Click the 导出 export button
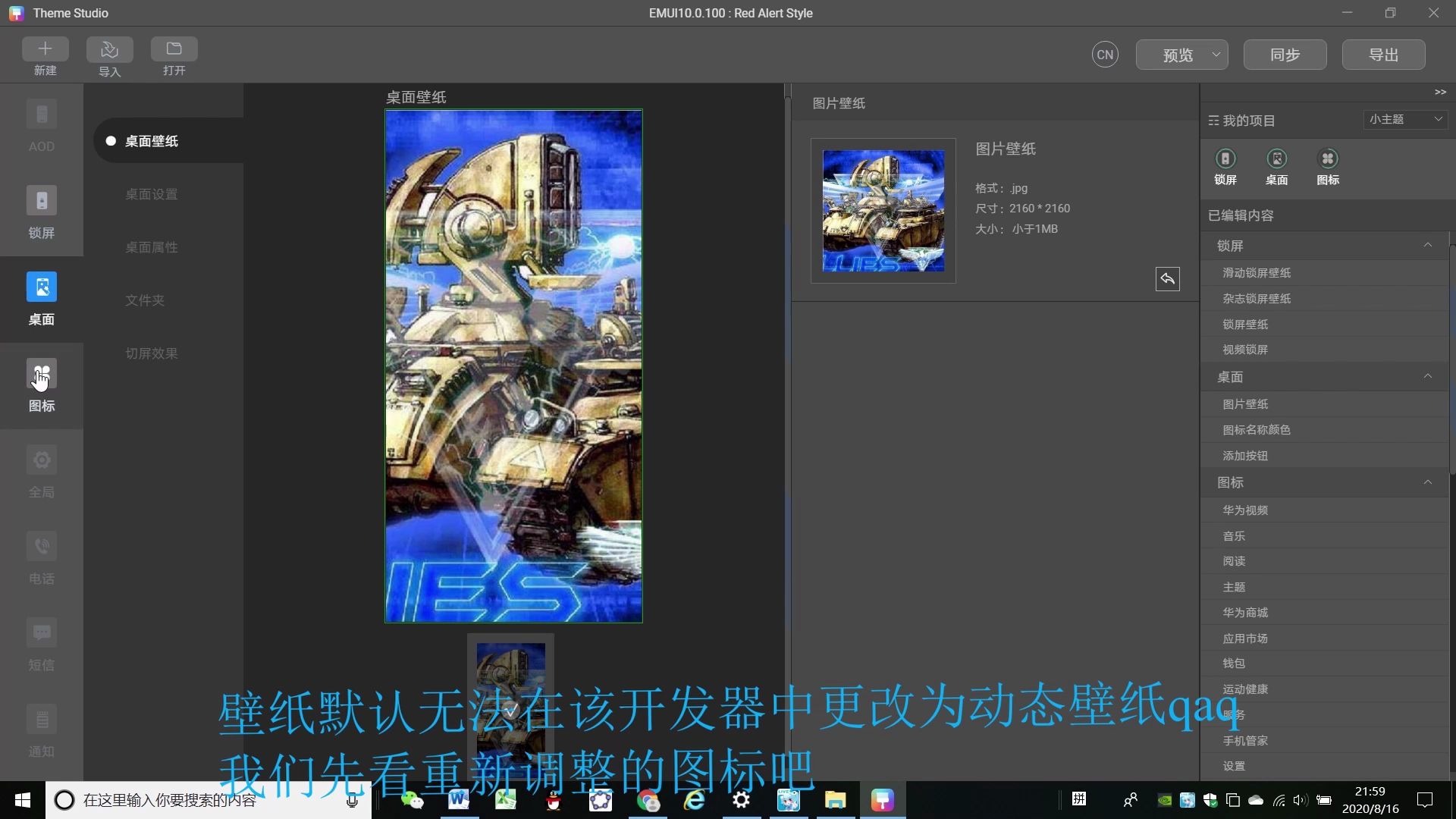 pyautogui.click(x=1384, y=55)
